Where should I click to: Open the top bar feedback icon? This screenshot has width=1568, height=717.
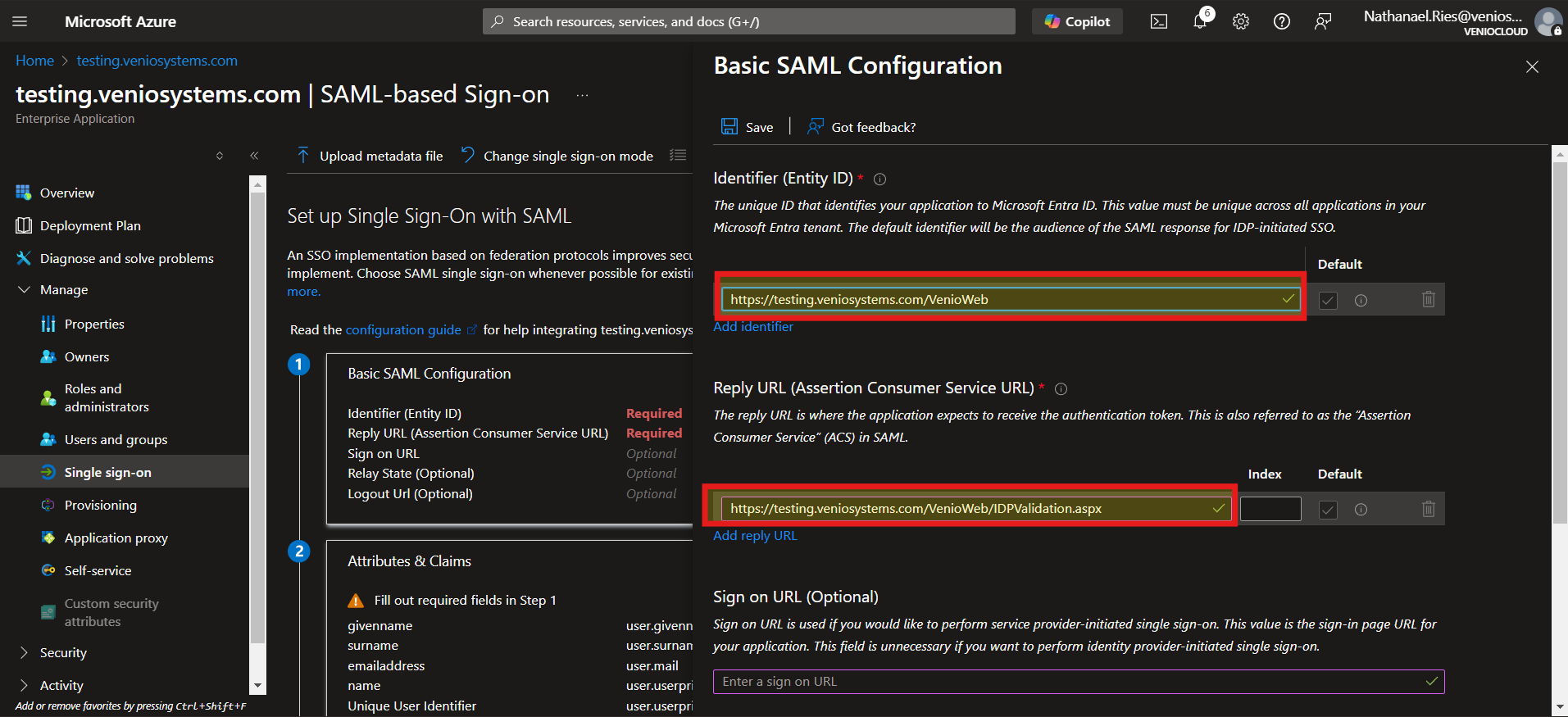(1323, 21)
